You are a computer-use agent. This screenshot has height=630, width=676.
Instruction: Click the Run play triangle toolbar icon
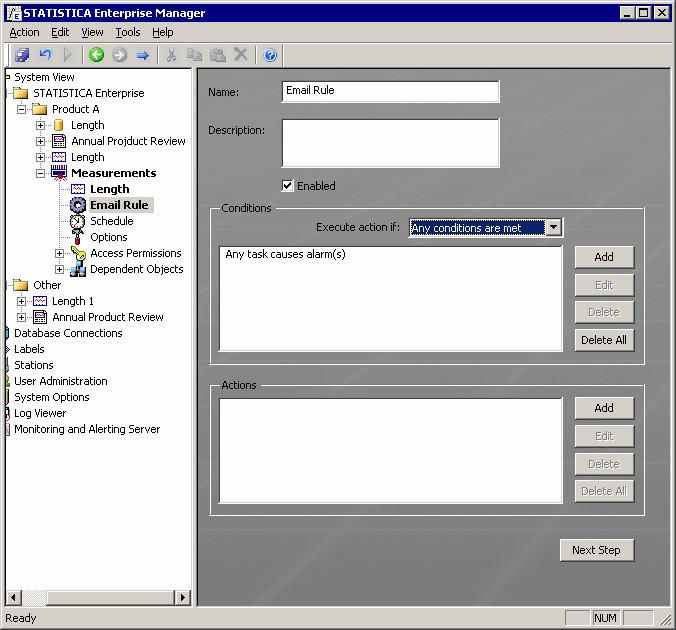[x=68, y=55]
